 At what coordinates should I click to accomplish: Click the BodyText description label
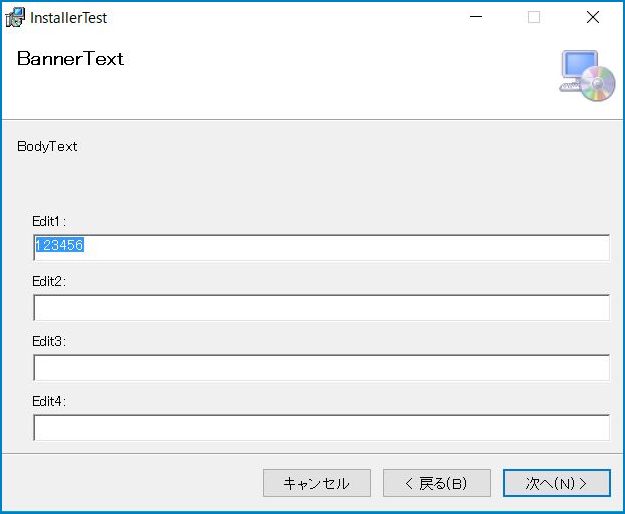(x=47, y=147)
